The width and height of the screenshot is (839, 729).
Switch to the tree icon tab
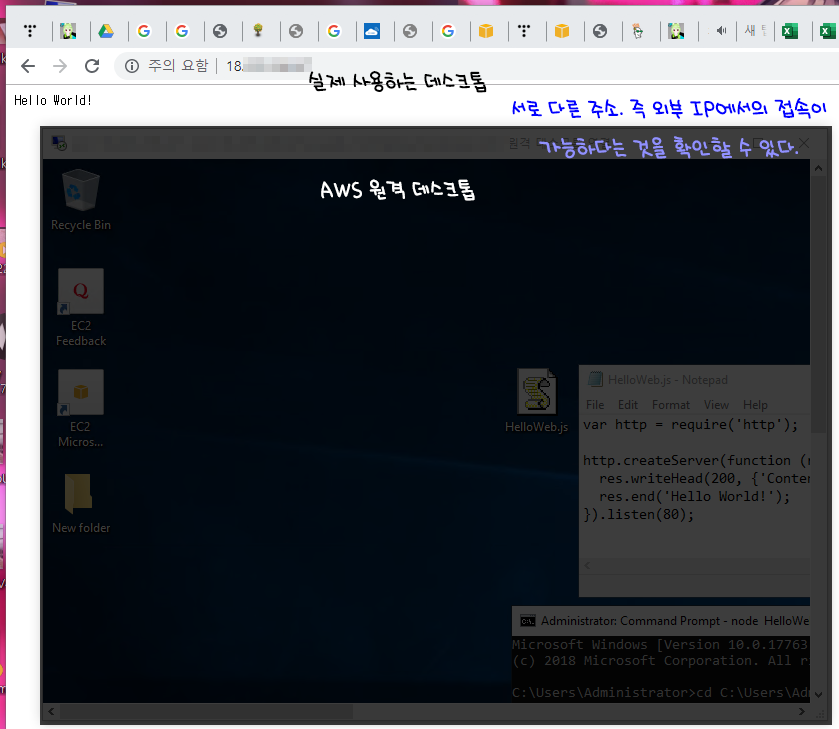click(x=258, y=32)
